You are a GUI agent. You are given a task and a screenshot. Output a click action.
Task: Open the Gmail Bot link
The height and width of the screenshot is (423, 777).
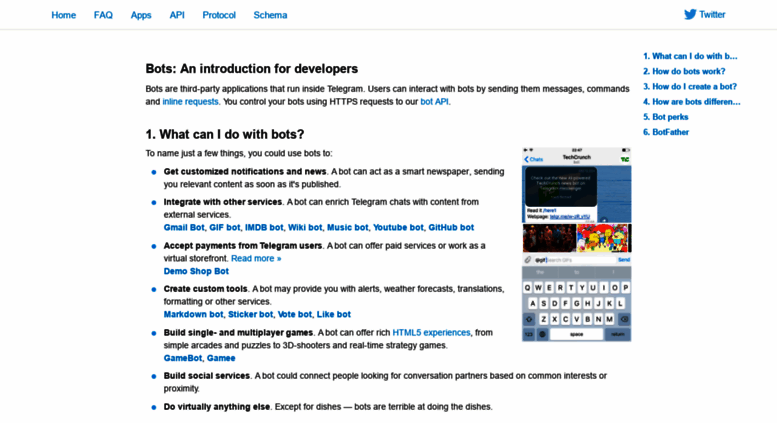click(x=184, y=227)
